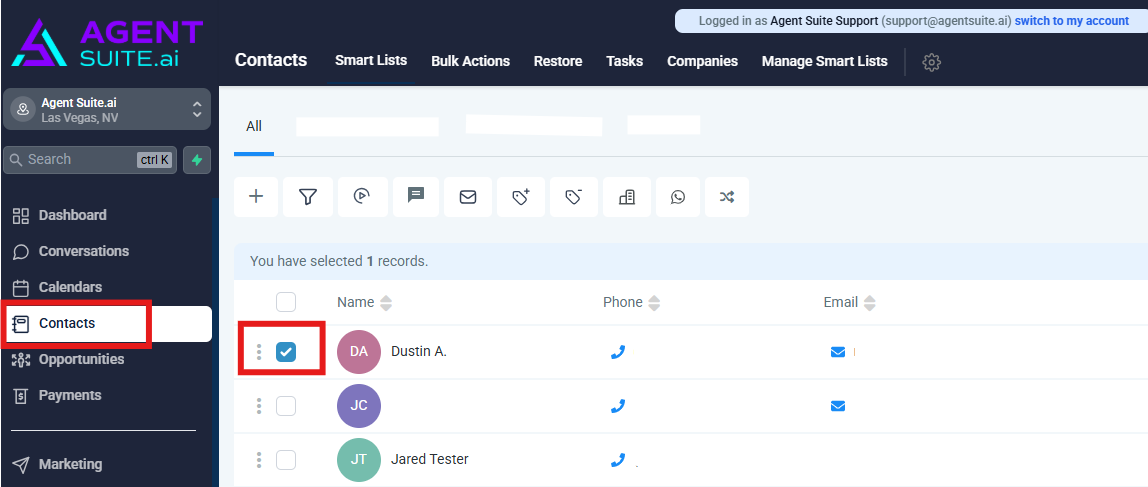
Task: Click the switch to my account link
Action: coord(1071,21)
